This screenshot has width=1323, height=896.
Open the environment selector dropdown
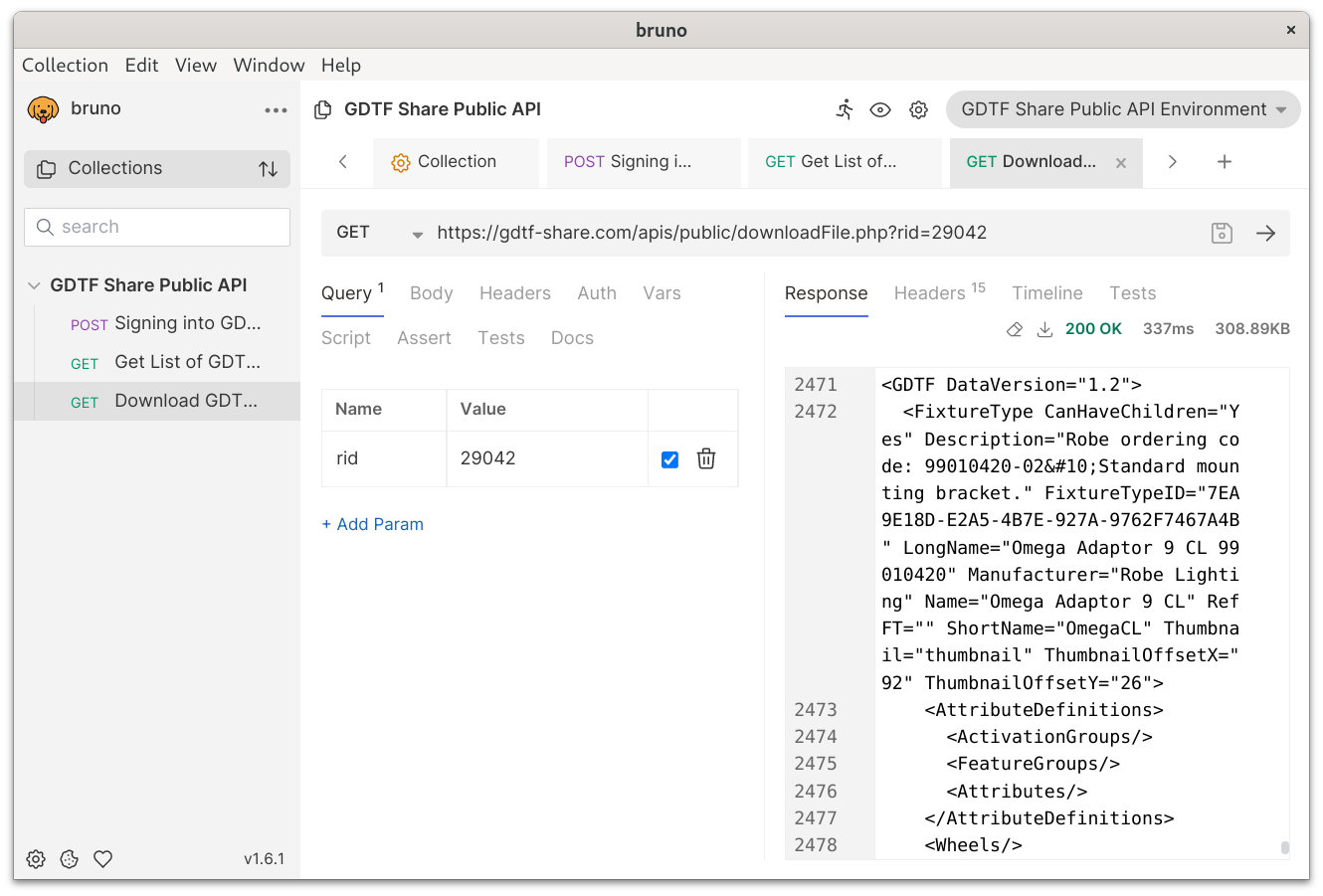point(1123,109)
